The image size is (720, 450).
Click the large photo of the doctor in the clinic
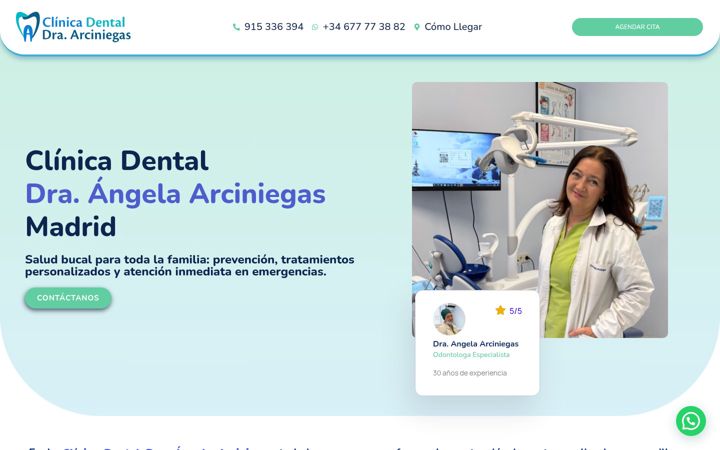(540, 210)
